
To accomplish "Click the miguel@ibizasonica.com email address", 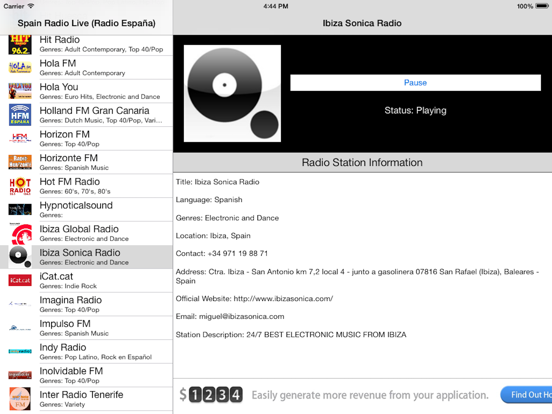I will (242, 316).
